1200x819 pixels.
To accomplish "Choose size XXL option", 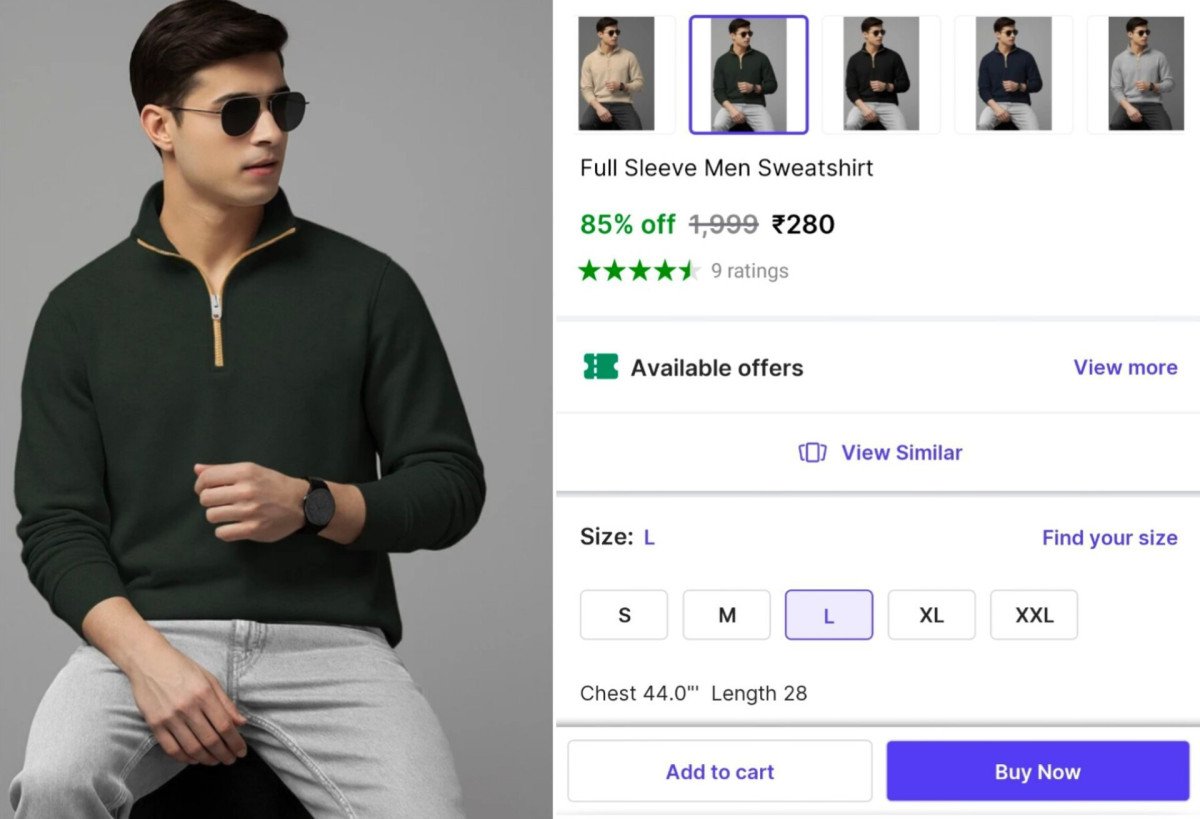I will 1034,615.
